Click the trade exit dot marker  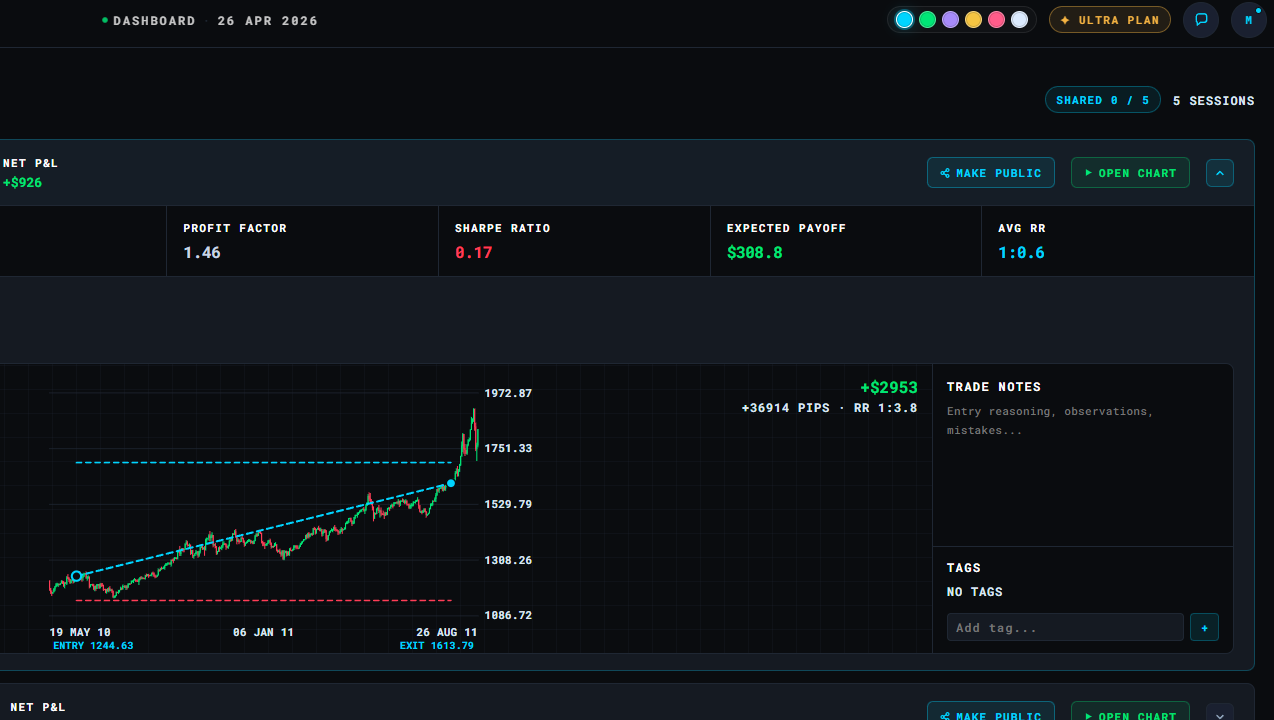coord(451,483)
